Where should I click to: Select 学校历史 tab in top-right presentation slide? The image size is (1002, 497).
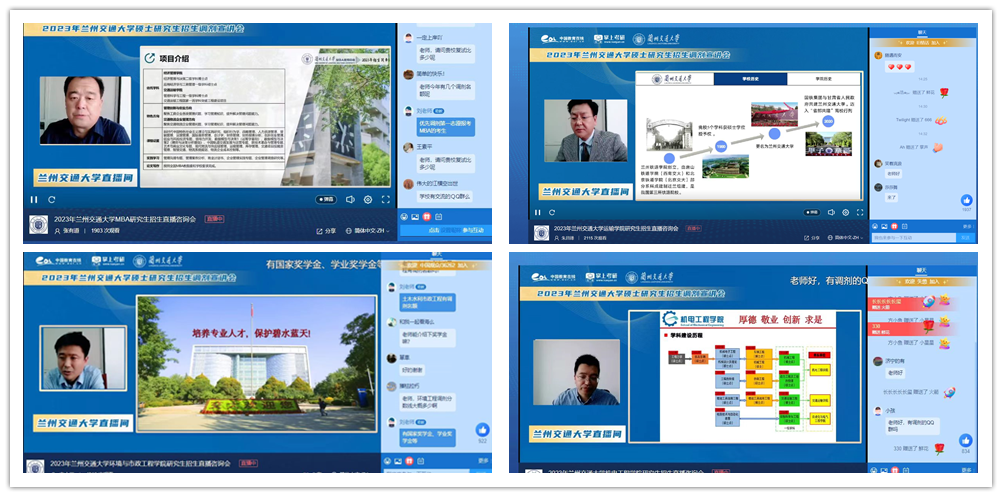click(752, 78)
